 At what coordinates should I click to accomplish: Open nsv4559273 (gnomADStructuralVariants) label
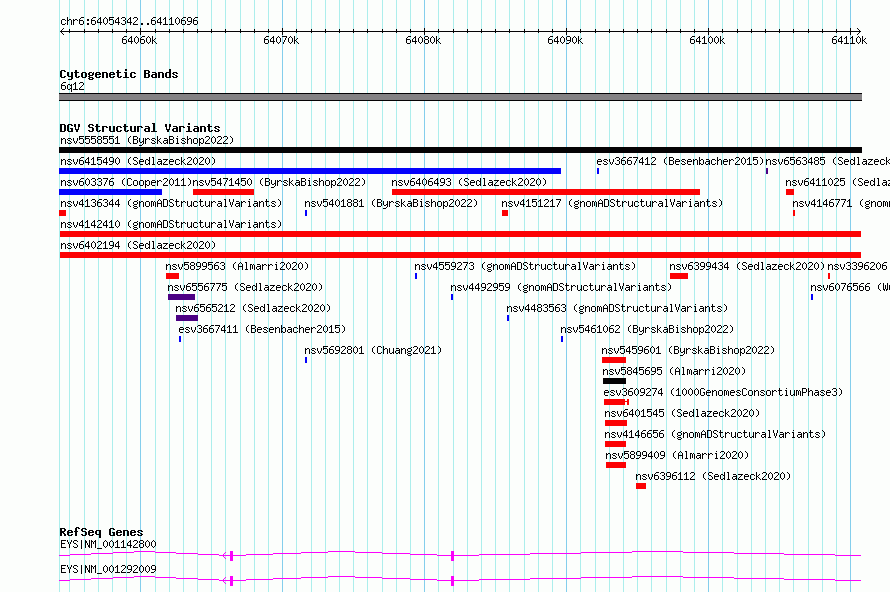pos(525,266)
